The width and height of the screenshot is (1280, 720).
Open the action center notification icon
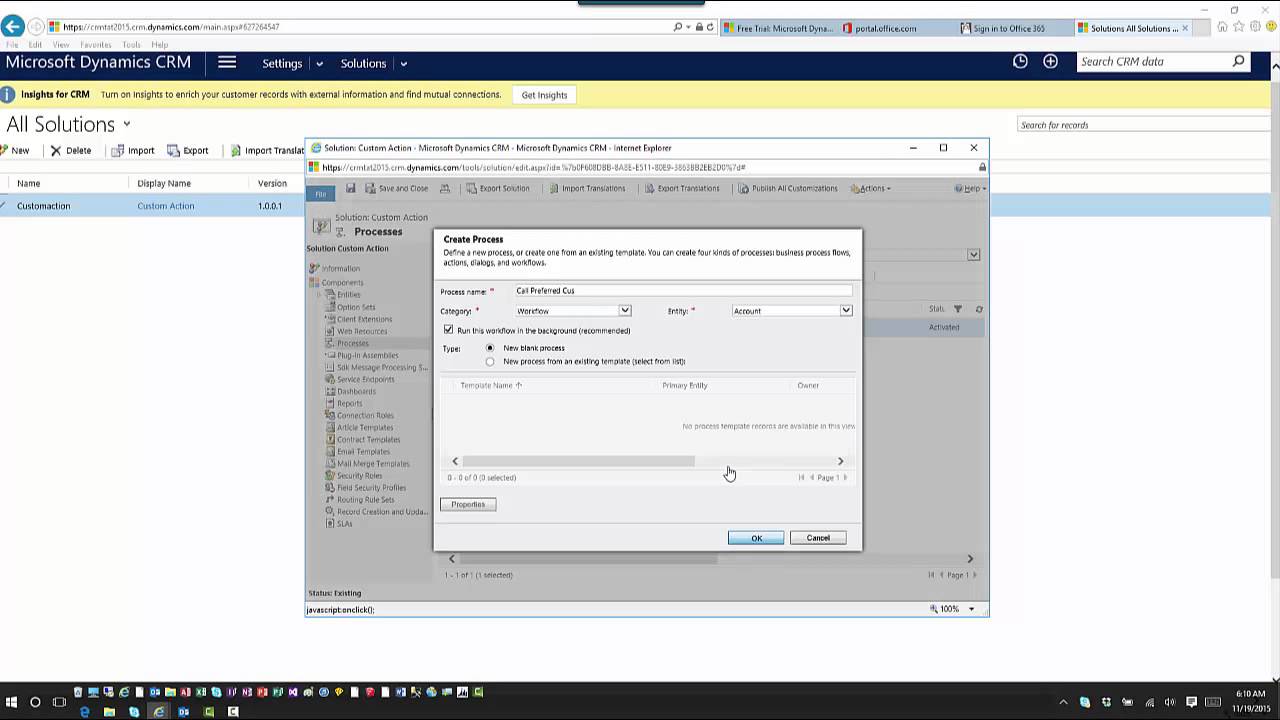pyautogui.click(x=1191, y=702)
